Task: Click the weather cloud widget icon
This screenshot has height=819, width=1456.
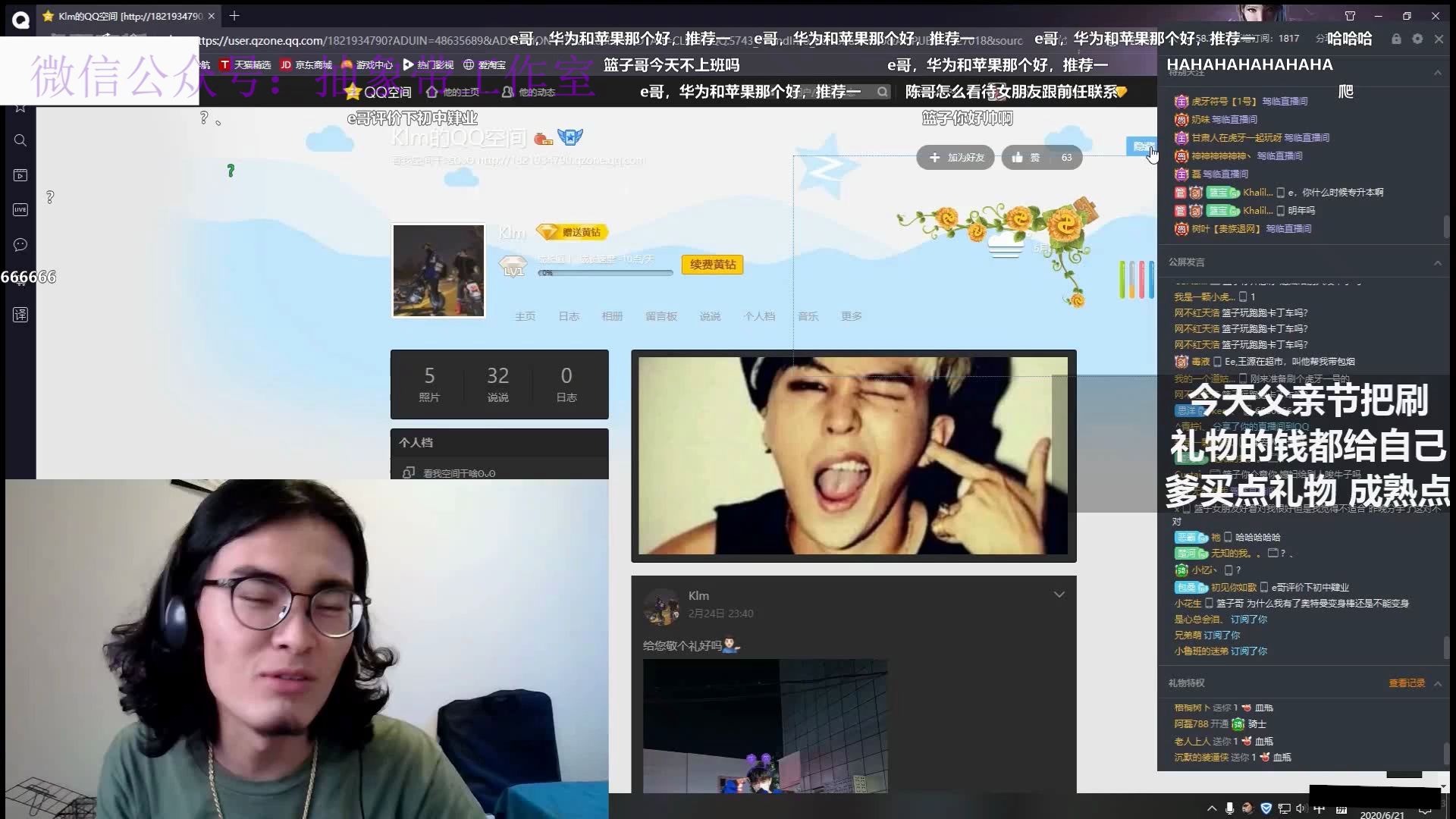Action: [x=1006, y=246]
